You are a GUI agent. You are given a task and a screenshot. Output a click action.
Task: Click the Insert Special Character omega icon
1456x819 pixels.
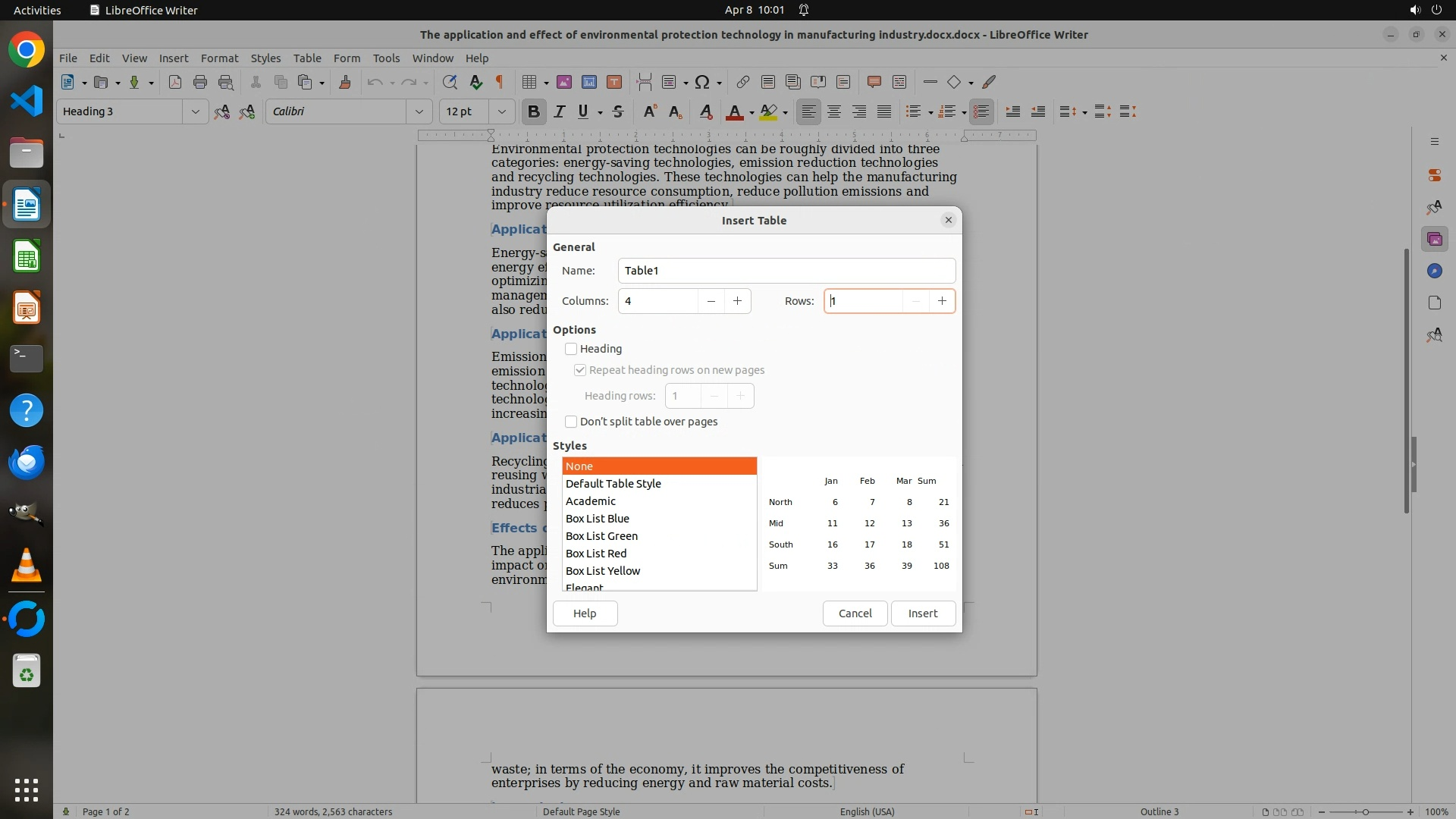click(x=702, y=82)
